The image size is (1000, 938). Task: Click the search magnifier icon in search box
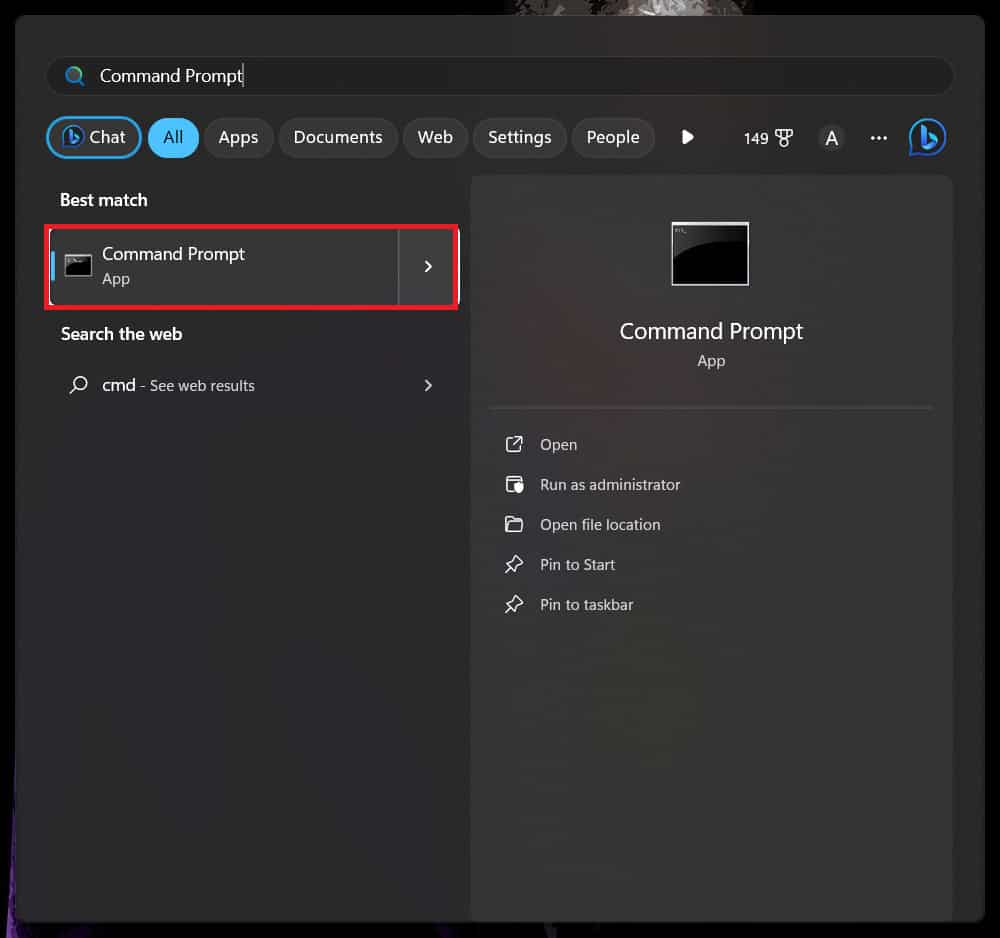click(x=74, y=76)
